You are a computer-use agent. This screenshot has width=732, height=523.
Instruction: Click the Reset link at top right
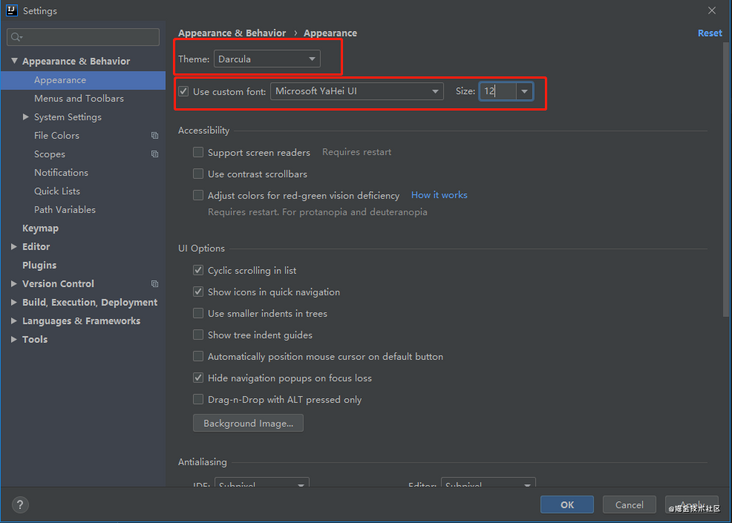pyautogui.click(x=709, y=33)
